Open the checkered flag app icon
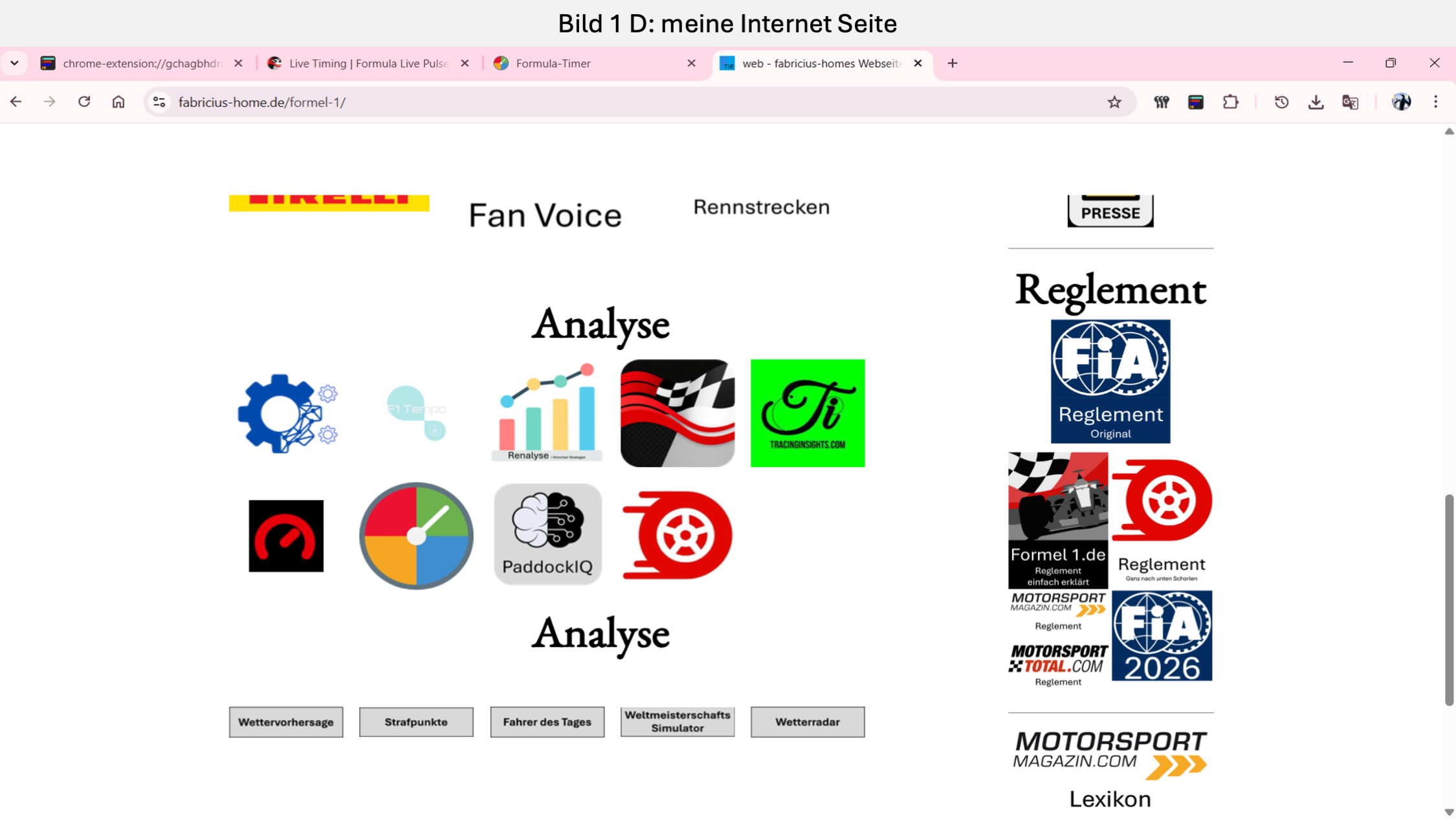 click(x=677, y=413)
